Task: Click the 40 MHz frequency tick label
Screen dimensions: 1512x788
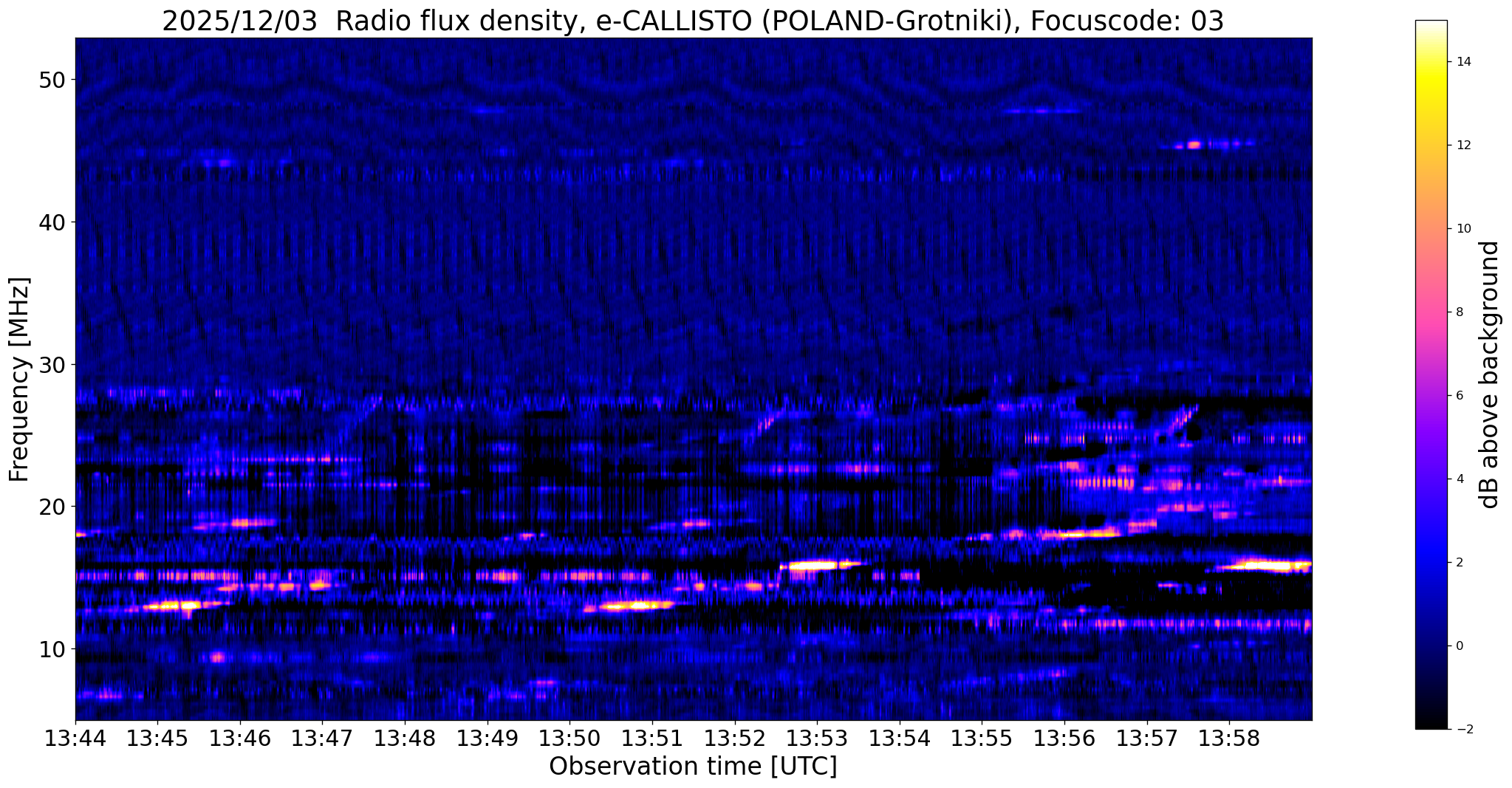Action: point(52,222)
